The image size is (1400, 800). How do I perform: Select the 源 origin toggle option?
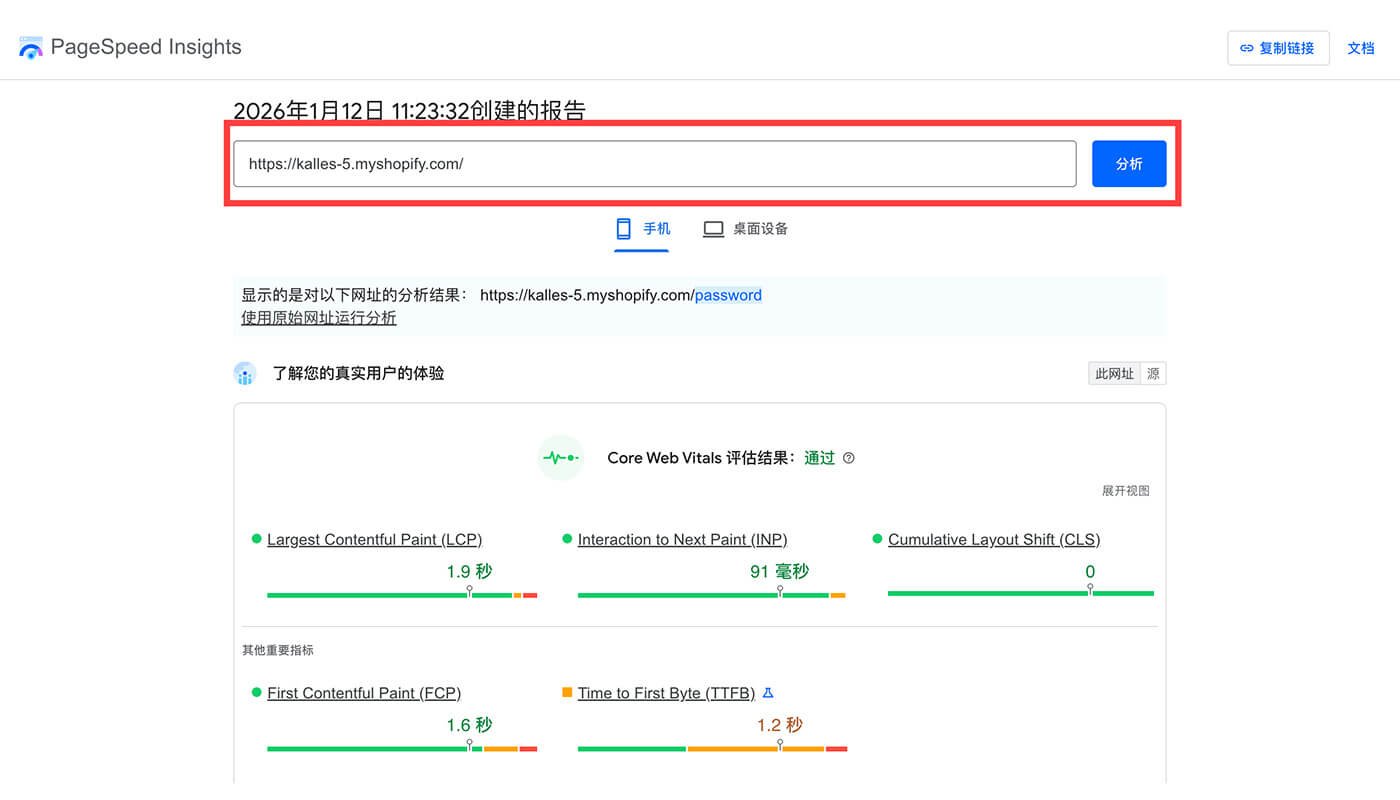(x=1153, y=374)
